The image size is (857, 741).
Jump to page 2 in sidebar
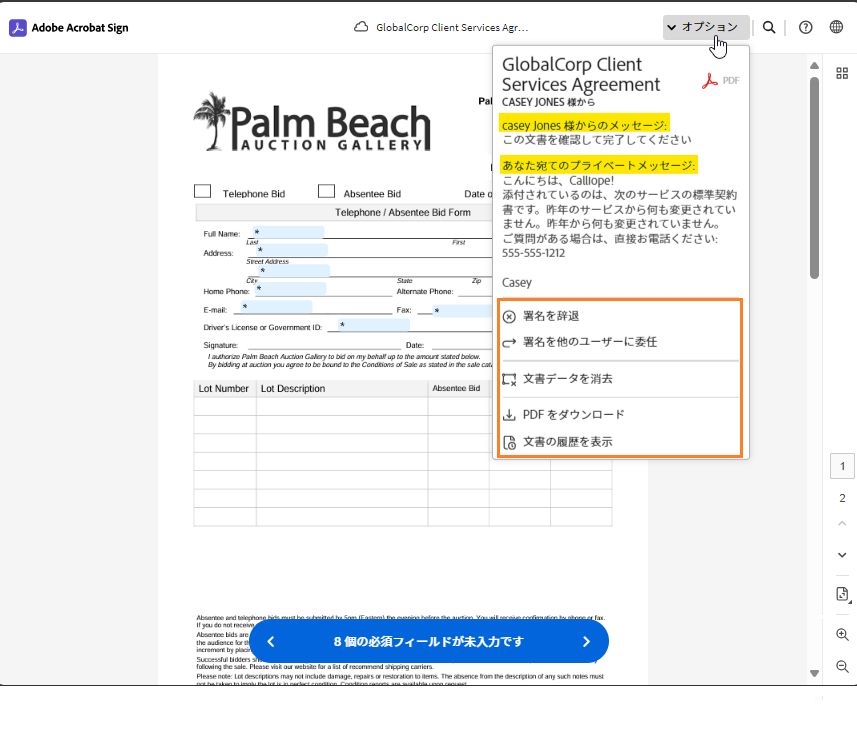pyautogui.click(x=842, y=498)
